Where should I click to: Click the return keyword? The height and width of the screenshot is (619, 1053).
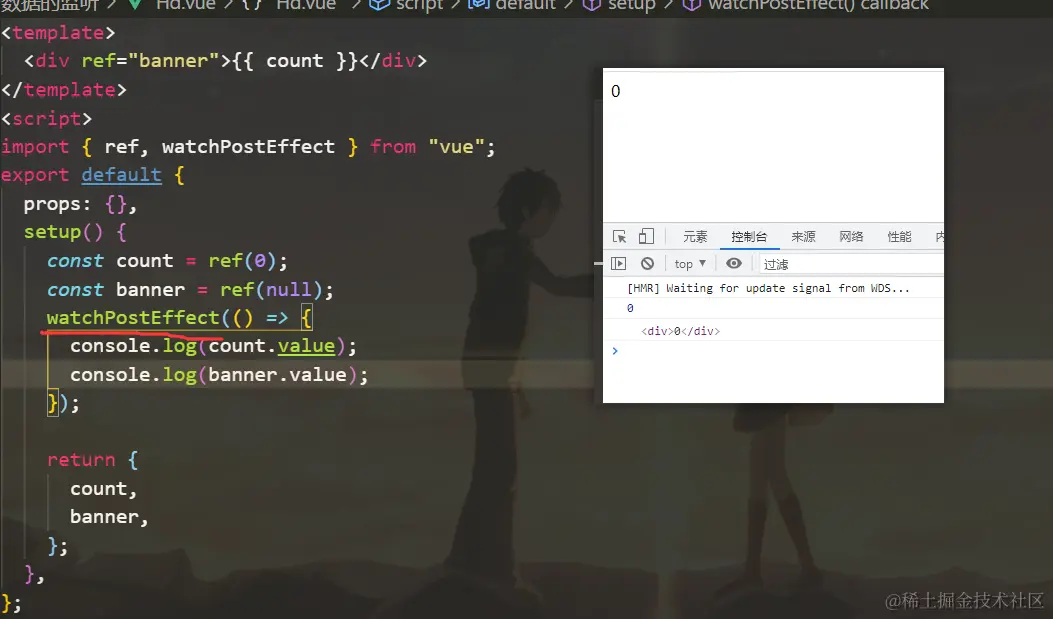pyautogui.click(x=81, y=460)
